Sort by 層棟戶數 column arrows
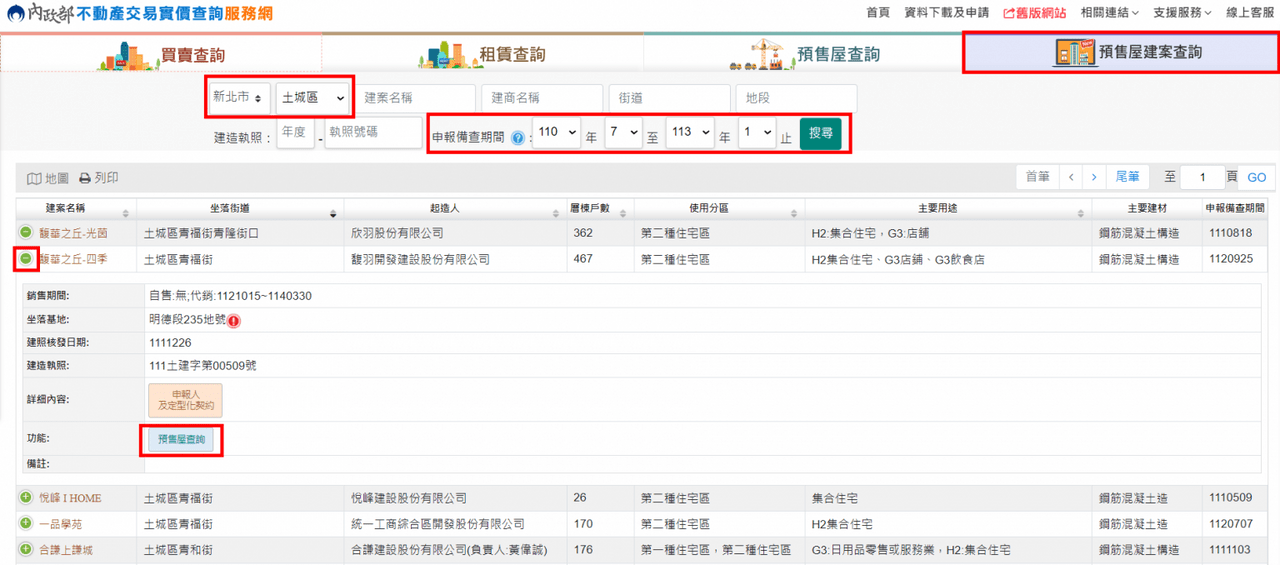Screen dimensions: 1280x565 pyautogui.click(x=625, y=213)
